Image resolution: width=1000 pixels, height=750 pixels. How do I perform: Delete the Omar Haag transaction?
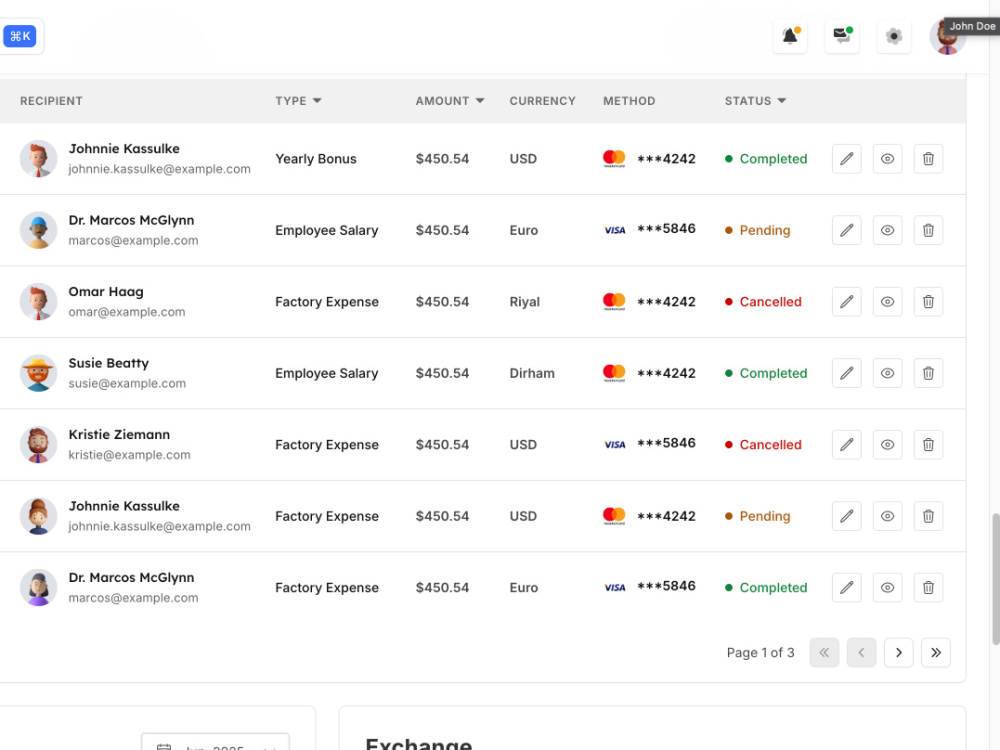pos(929,302)
